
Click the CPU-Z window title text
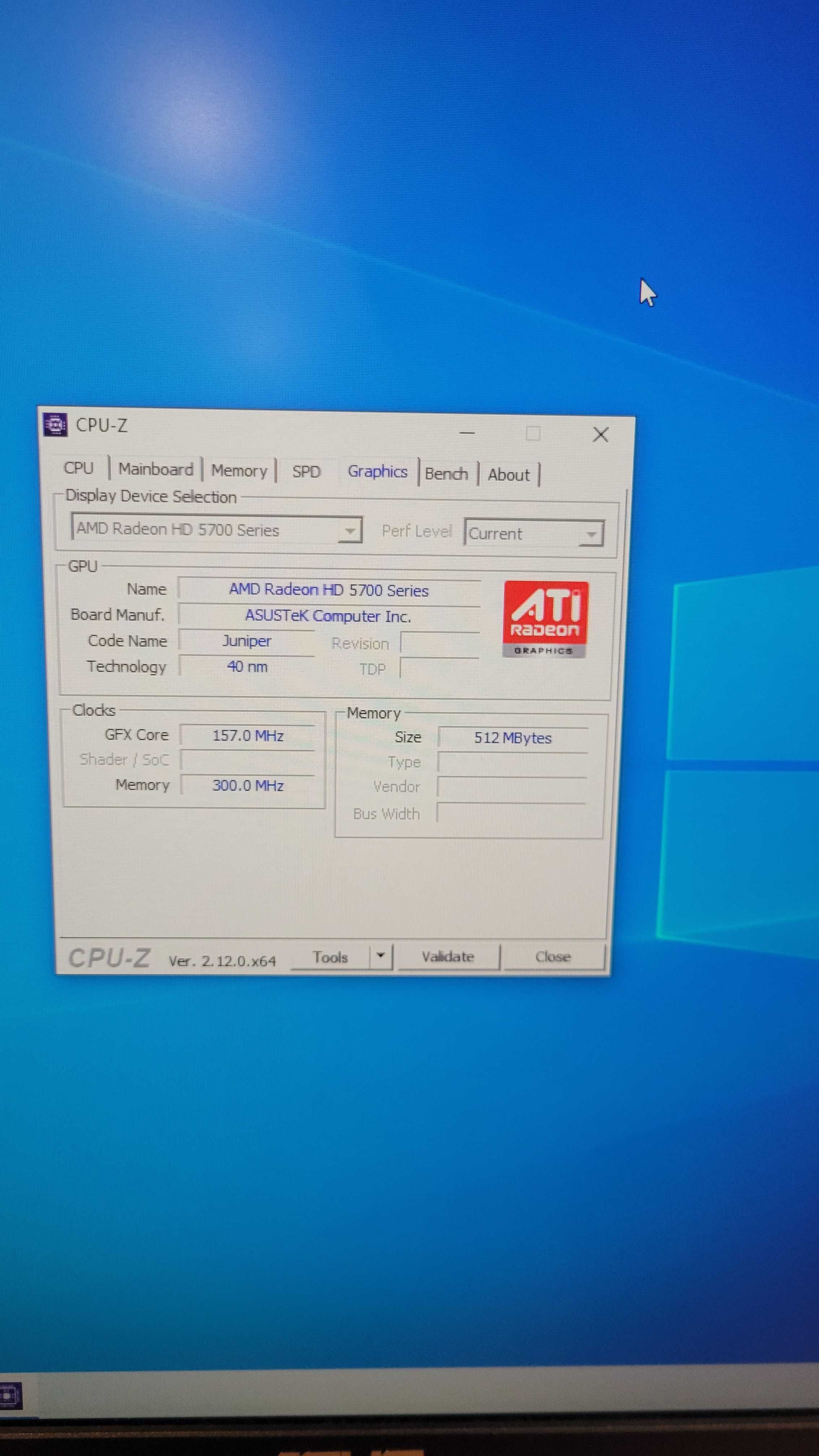pyautogui.click(x=102, y=425)
